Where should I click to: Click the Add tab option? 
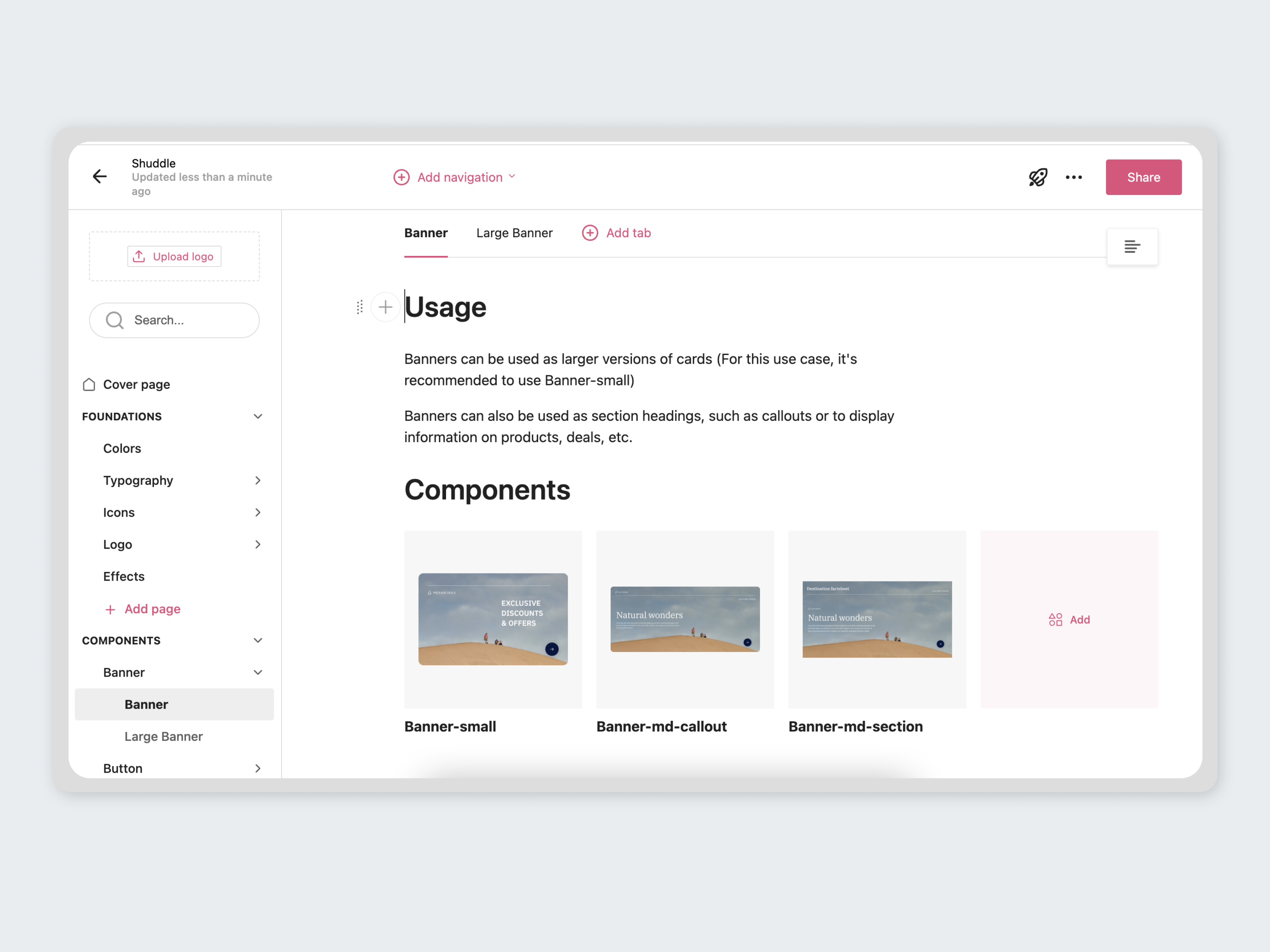[617, 233]
